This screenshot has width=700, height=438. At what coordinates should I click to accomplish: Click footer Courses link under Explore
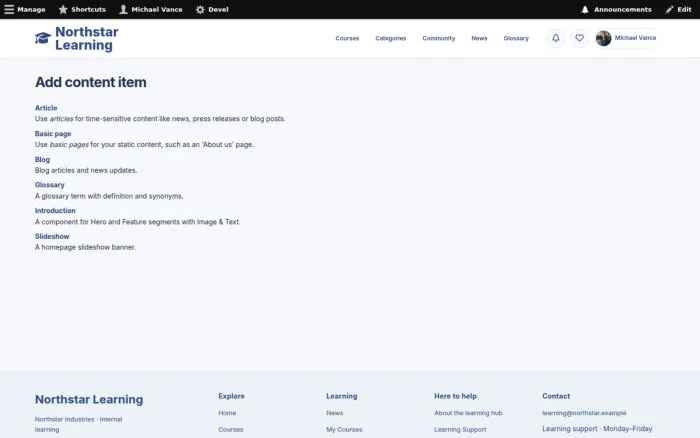coord(231,430)
